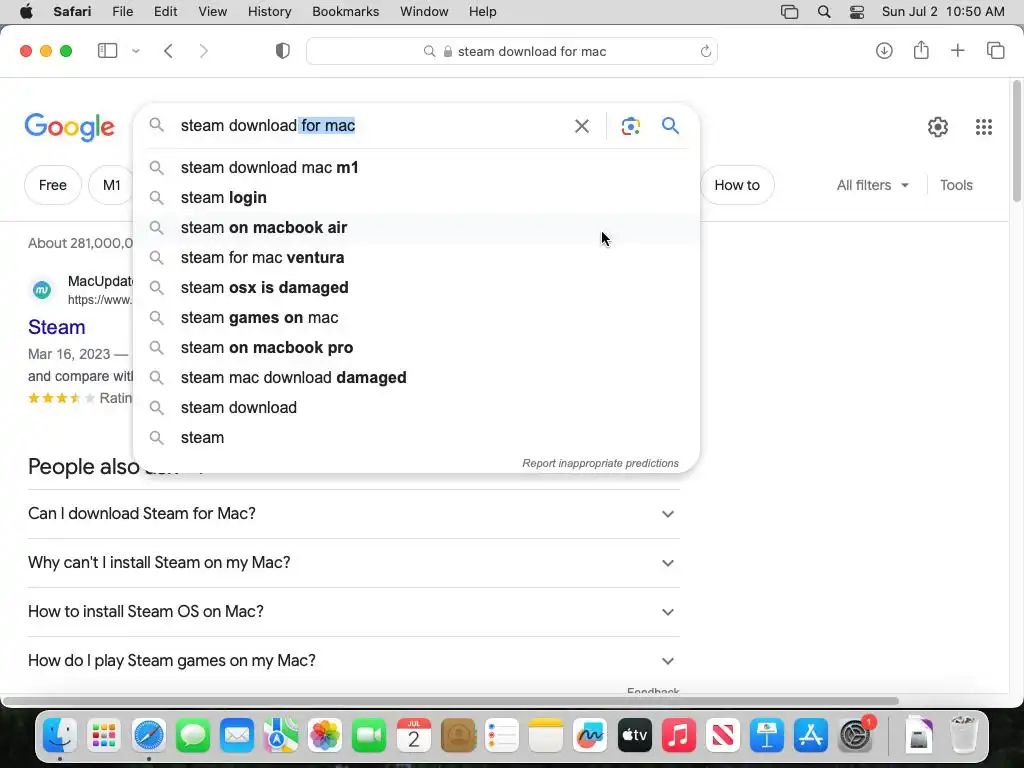
Task: Select the M1 filter chip
Action: pyautogui.click(x=111, y=185)
